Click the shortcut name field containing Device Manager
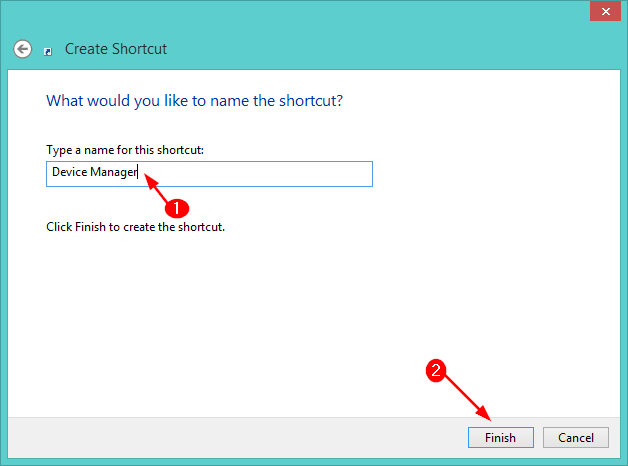628x466 pixels. tap(209, 174)
